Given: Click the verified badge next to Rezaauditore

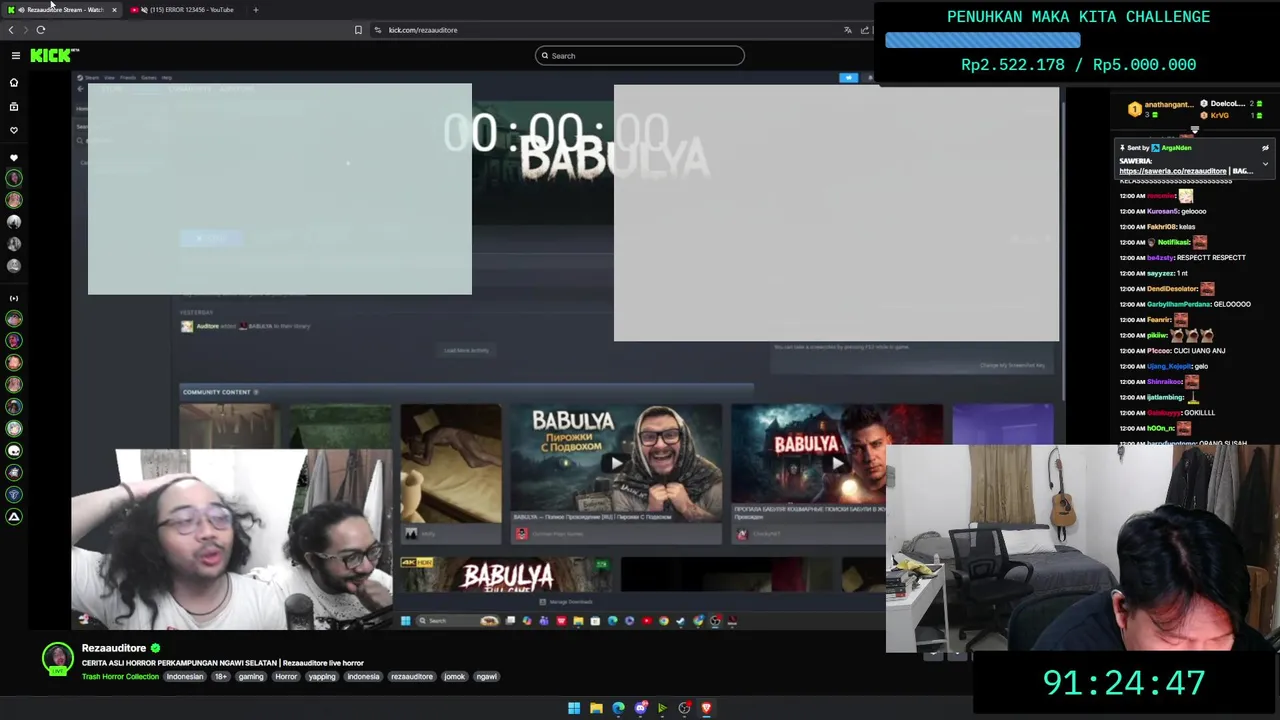Looking at the screenshot, I should 155,648.
